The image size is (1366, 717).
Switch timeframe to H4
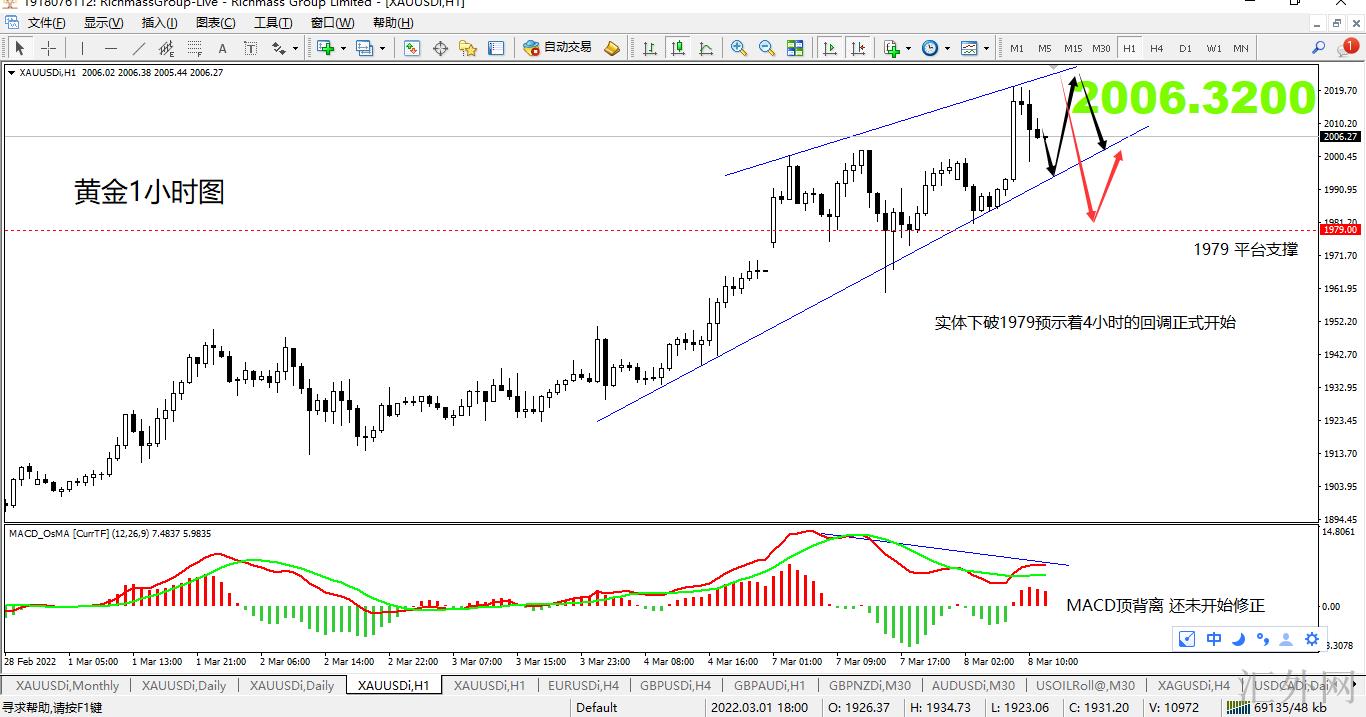[x=1156, y=48]
